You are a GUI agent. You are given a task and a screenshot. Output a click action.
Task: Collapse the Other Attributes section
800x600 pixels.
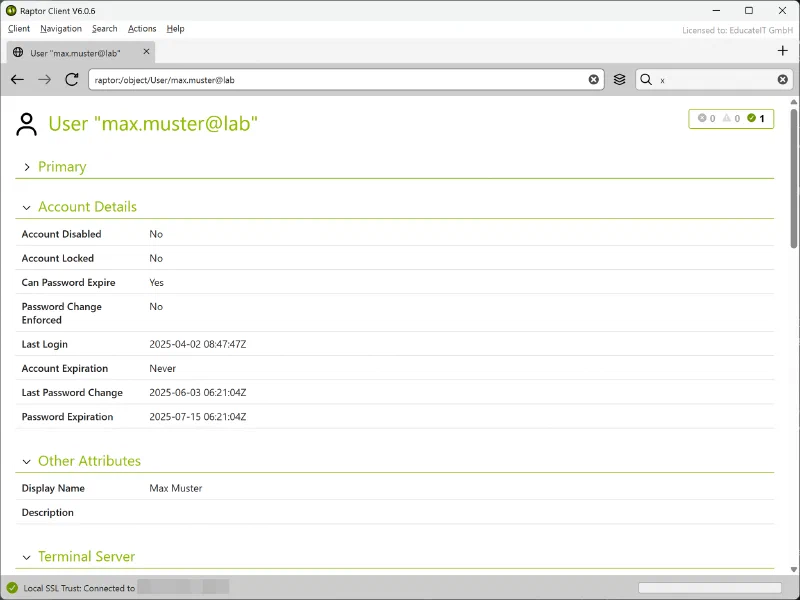click(27, 461)
